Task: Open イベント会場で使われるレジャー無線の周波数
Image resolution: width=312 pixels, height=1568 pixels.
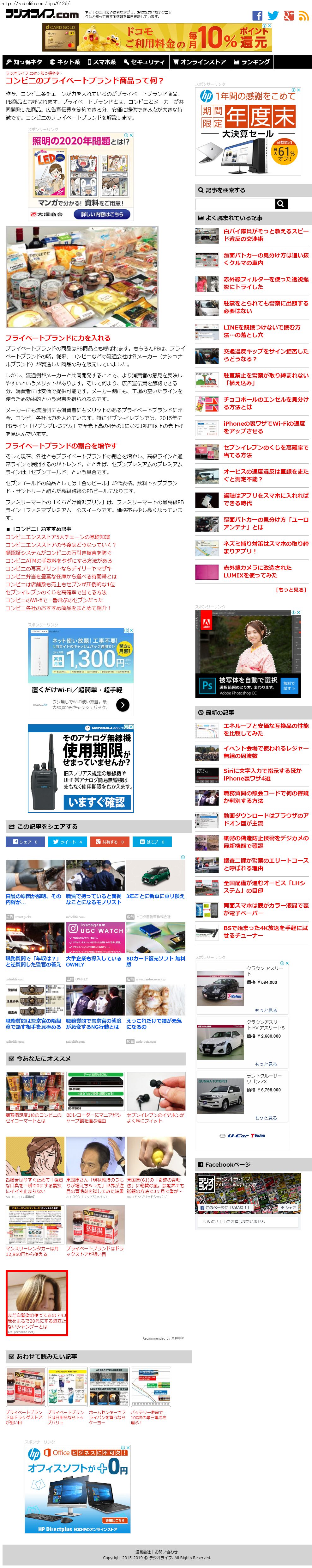Action: (266, 752)
